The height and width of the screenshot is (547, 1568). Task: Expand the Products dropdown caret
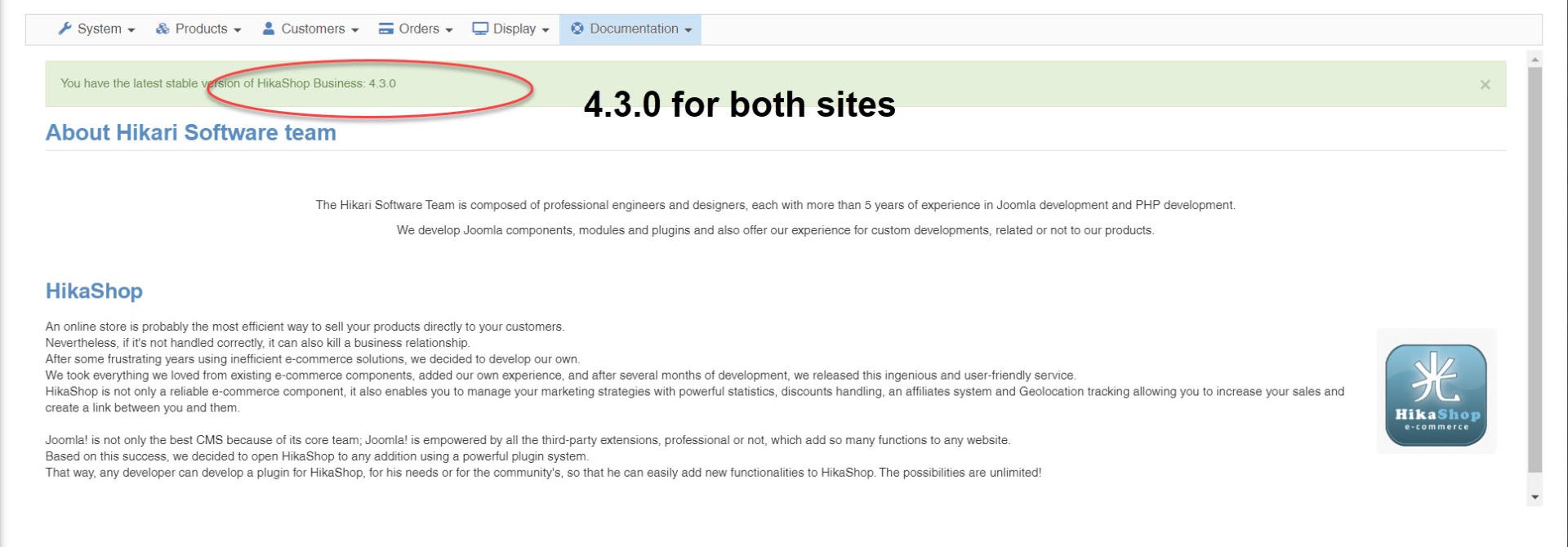(x=238, y=30)
